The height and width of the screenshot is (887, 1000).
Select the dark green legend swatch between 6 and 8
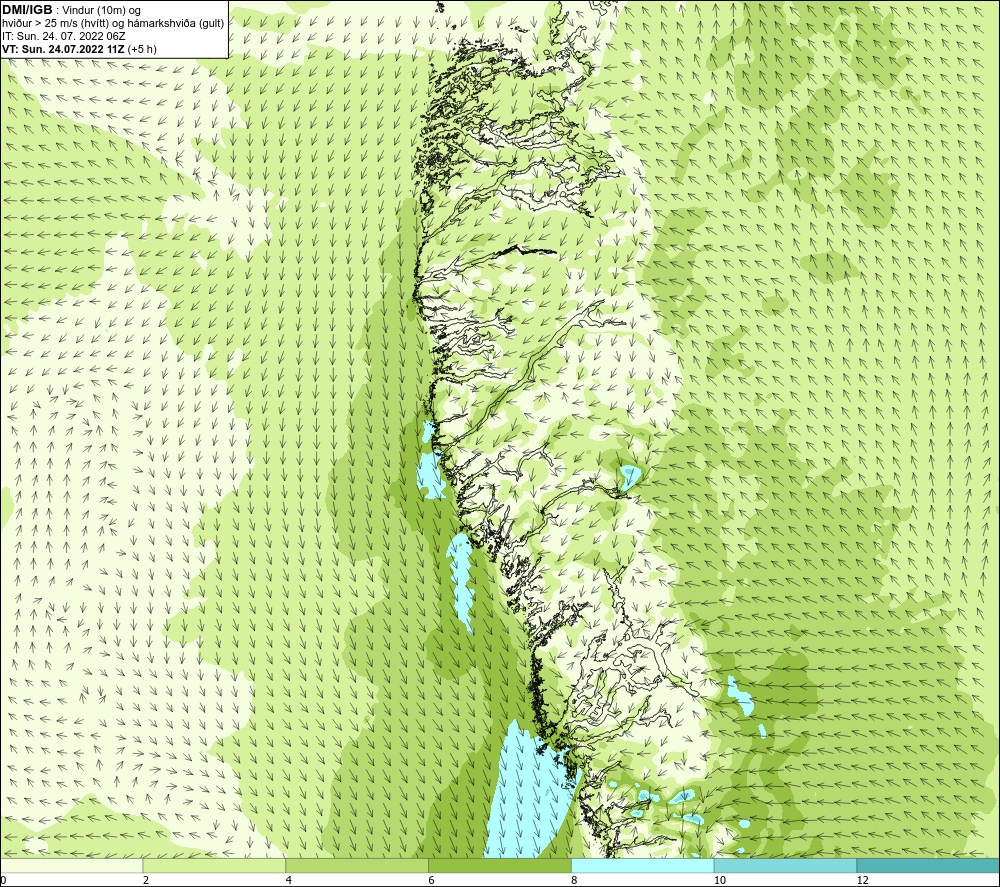coord(500,865)
